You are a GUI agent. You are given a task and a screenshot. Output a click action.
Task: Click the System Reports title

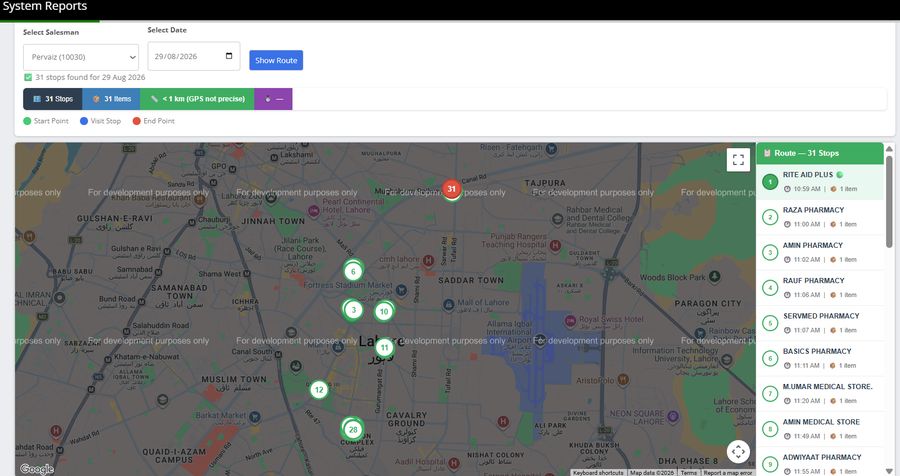45,6
